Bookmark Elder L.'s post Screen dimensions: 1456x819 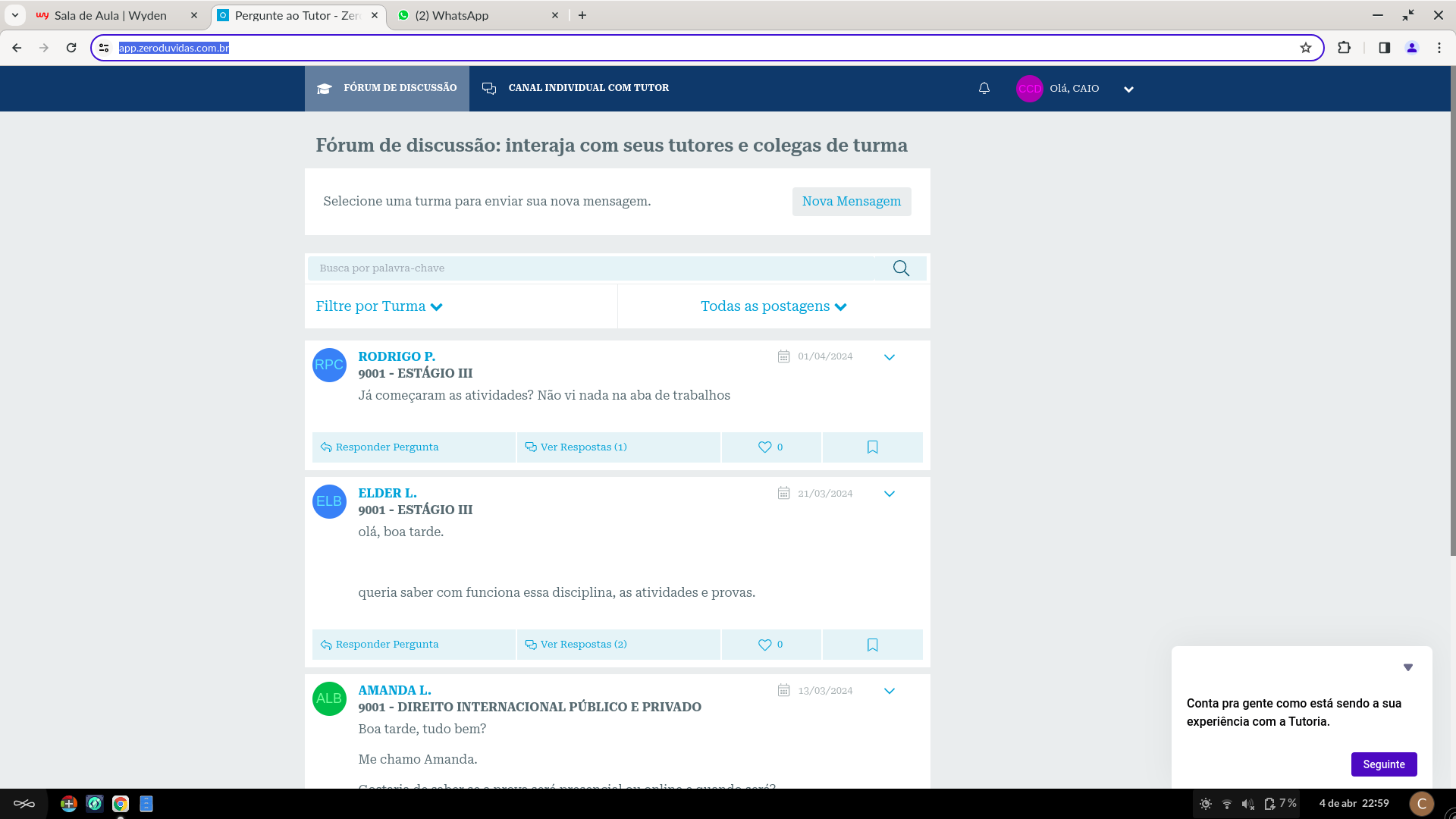tap(872, 645)
